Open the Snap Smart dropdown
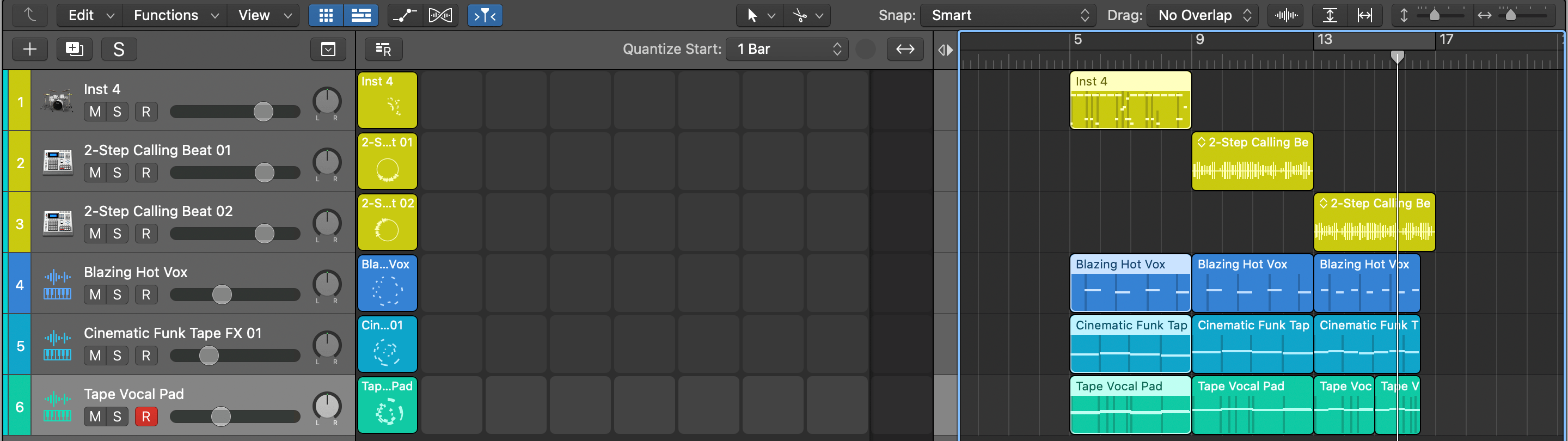Viewport: 1568px width, 441px height. point(1008,15)
